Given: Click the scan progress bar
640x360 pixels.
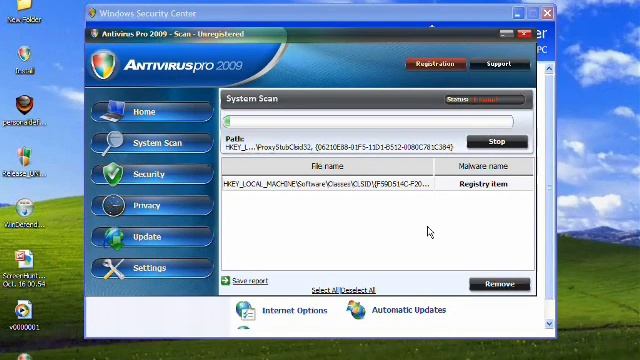Looking at the screenshot, I should [368, 121].
